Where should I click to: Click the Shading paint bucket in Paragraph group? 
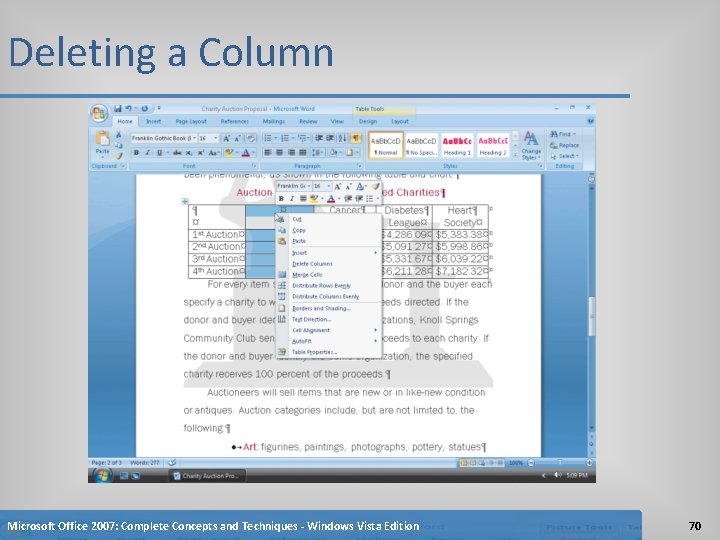[333, 152]
